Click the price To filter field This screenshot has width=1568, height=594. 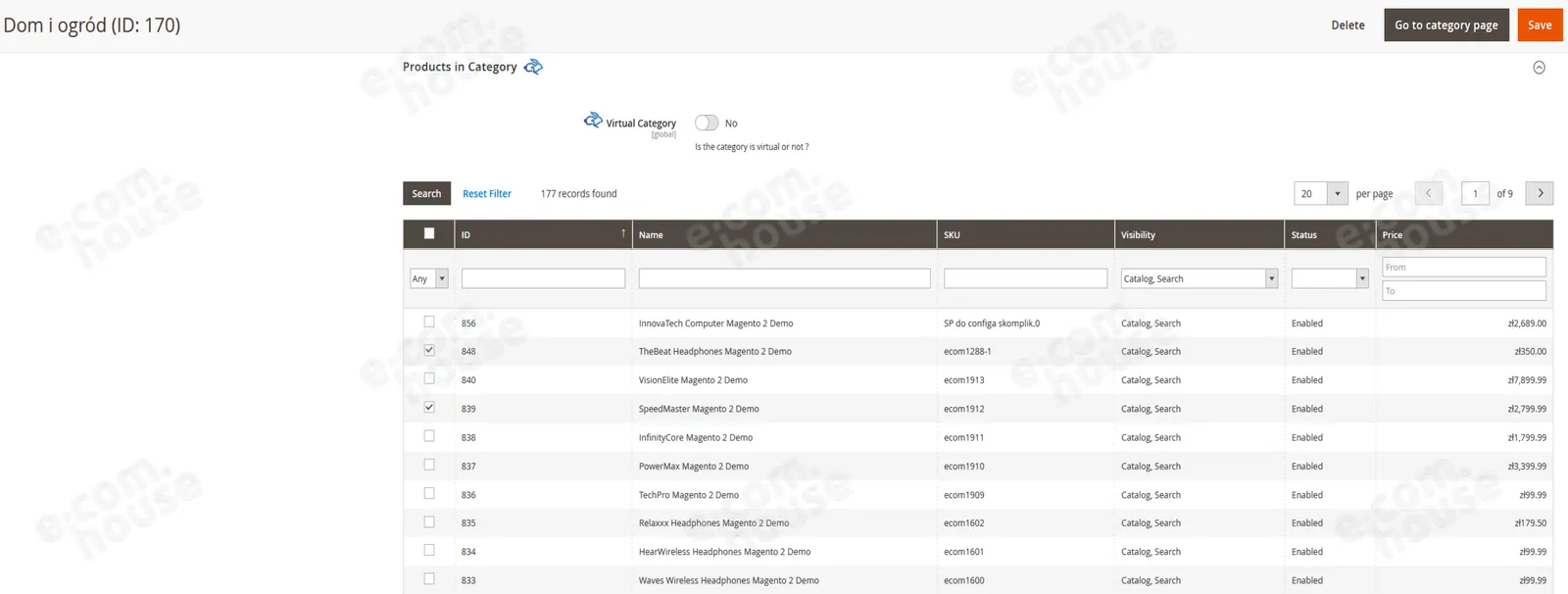1464,291
